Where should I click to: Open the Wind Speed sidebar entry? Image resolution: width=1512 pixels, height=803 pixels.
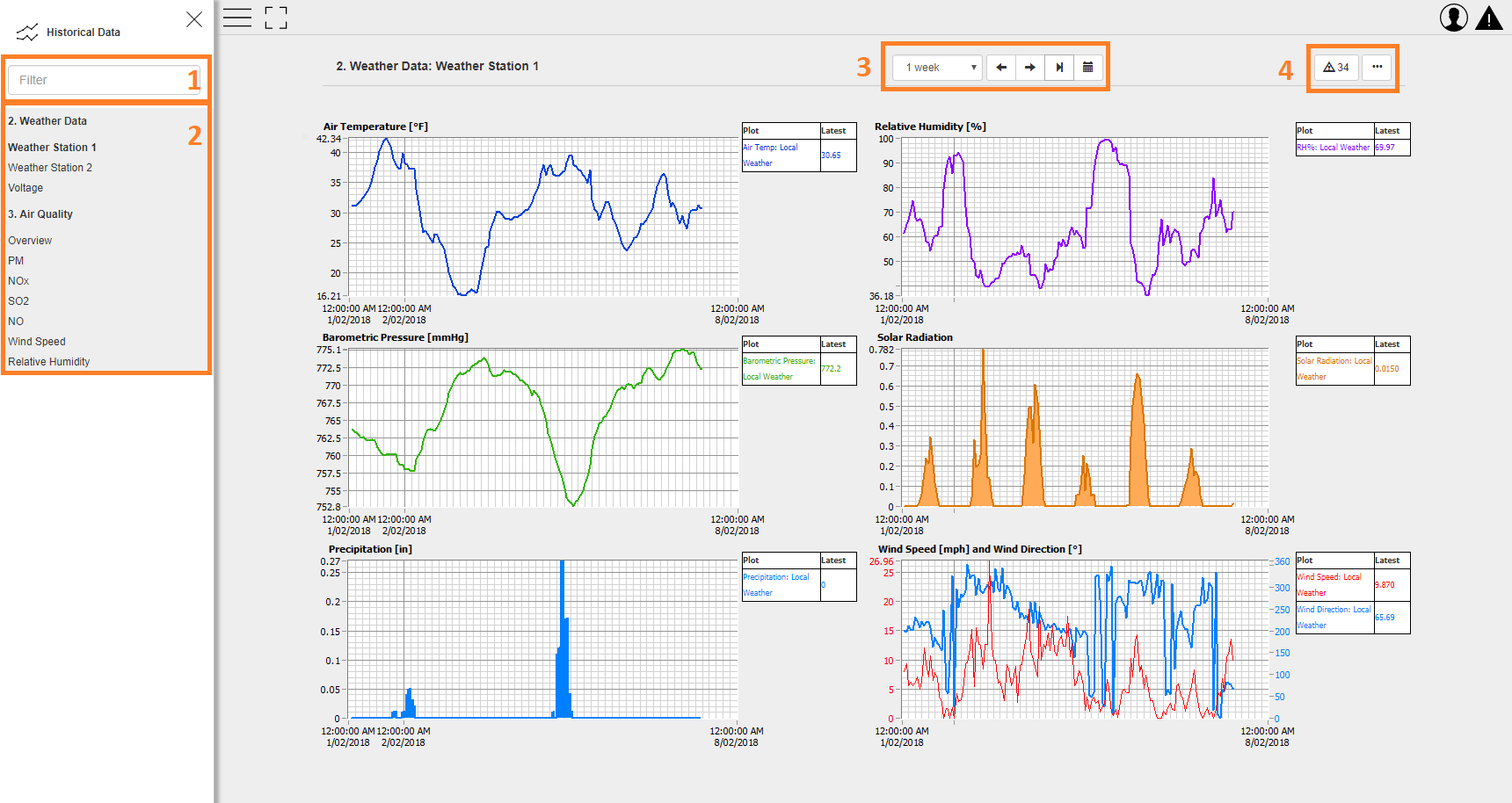click(x=37, y=342)
